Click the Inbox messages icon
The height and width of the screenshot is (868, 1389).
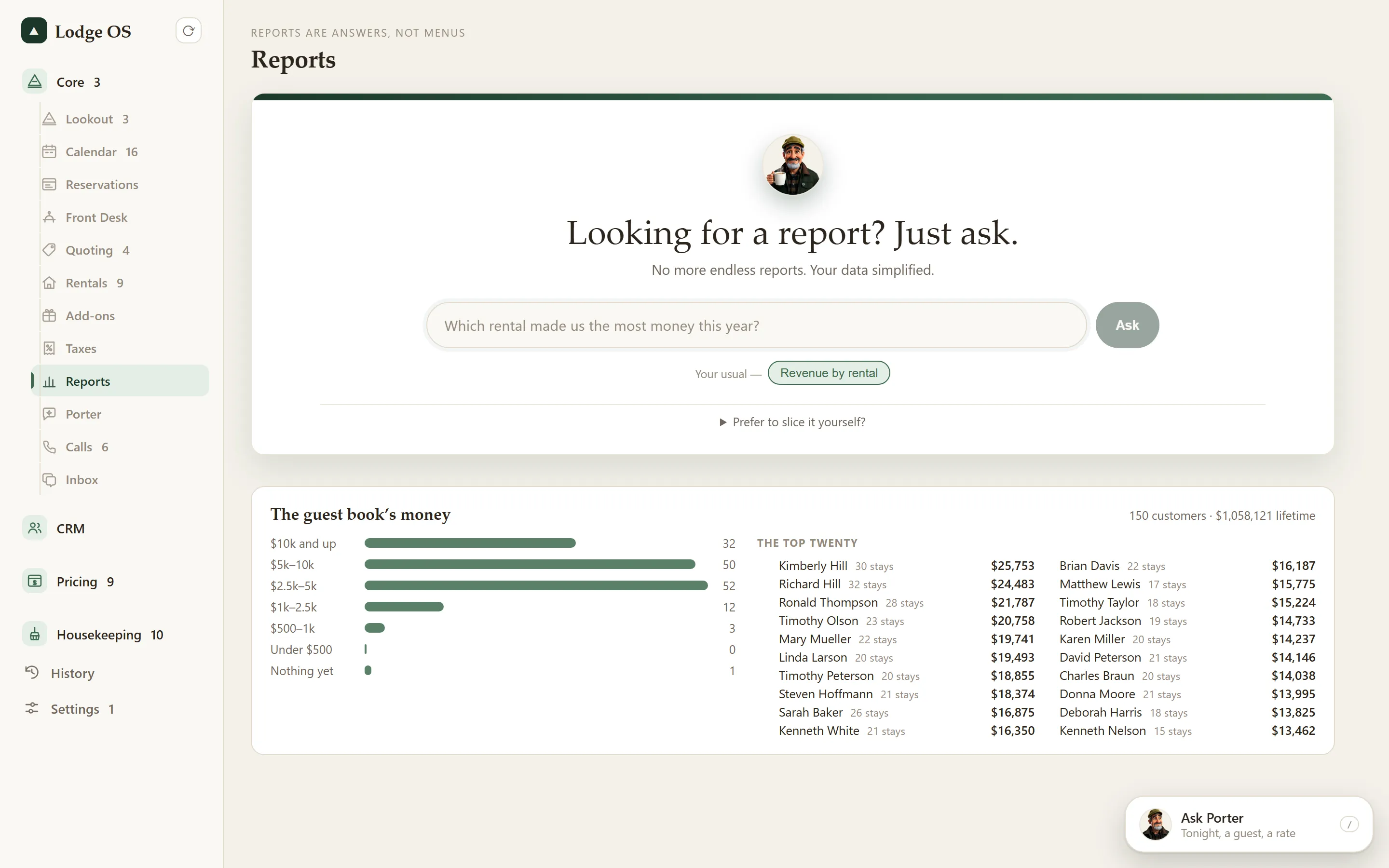coord(49,479)
